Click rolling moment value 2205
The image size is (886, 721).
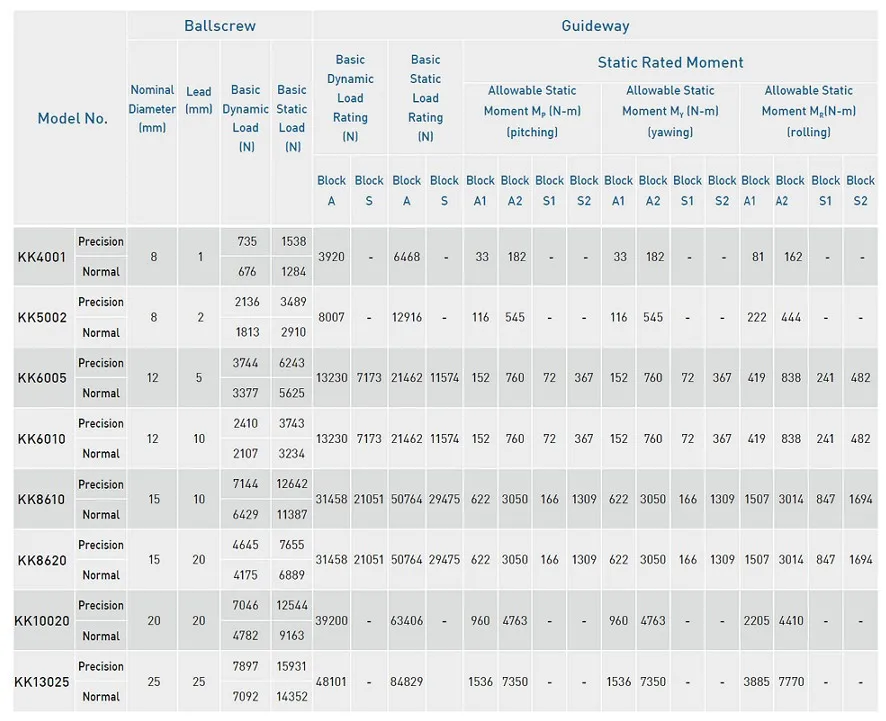[x=756, y=621]
